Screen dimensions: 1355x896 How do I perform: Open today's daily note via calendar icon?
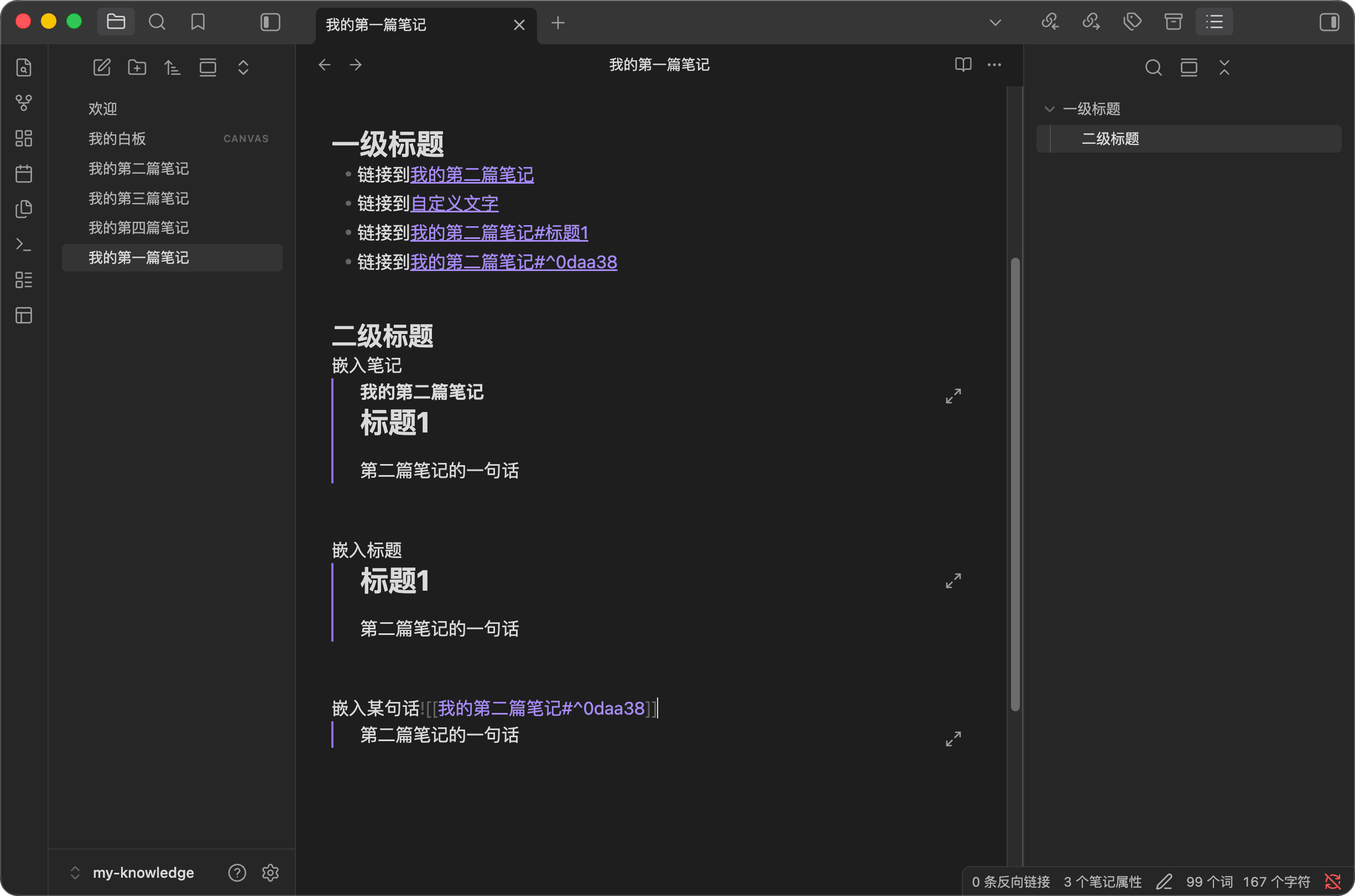(23, 174)
